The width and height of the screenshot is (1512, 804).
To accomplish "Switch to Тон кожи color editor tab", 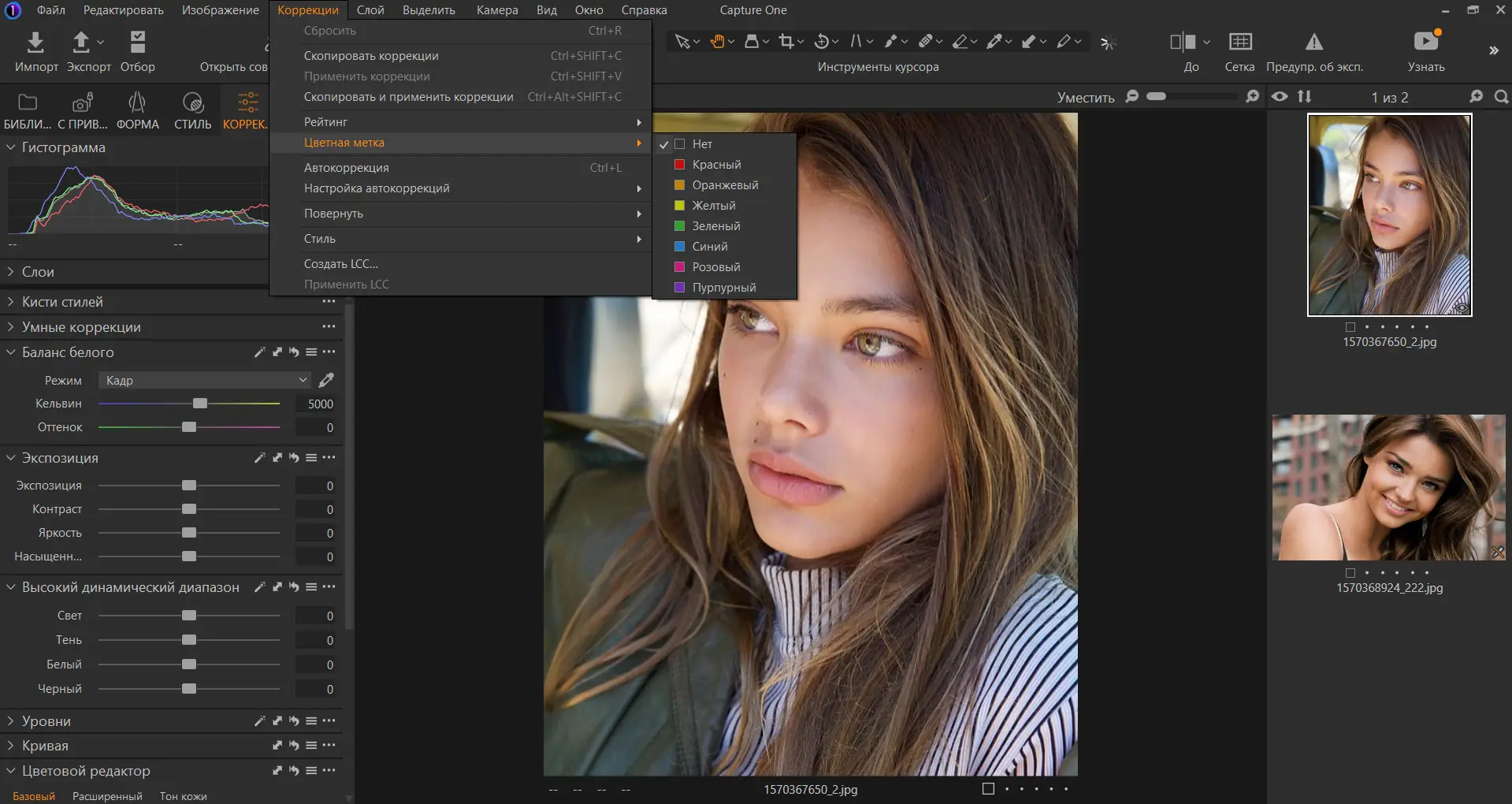I will (183, 796).
